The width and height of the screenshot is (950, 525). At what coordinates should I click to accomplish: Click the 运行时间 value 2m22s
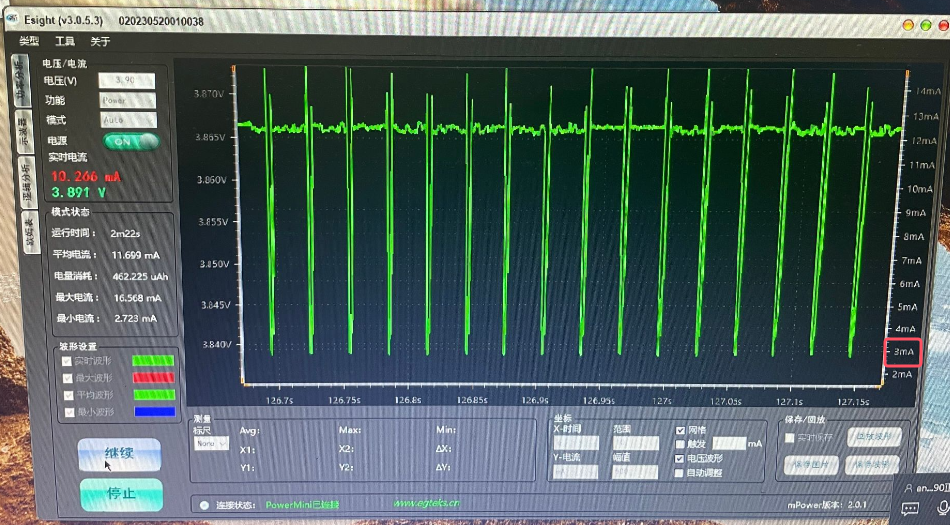coord(125,233)
